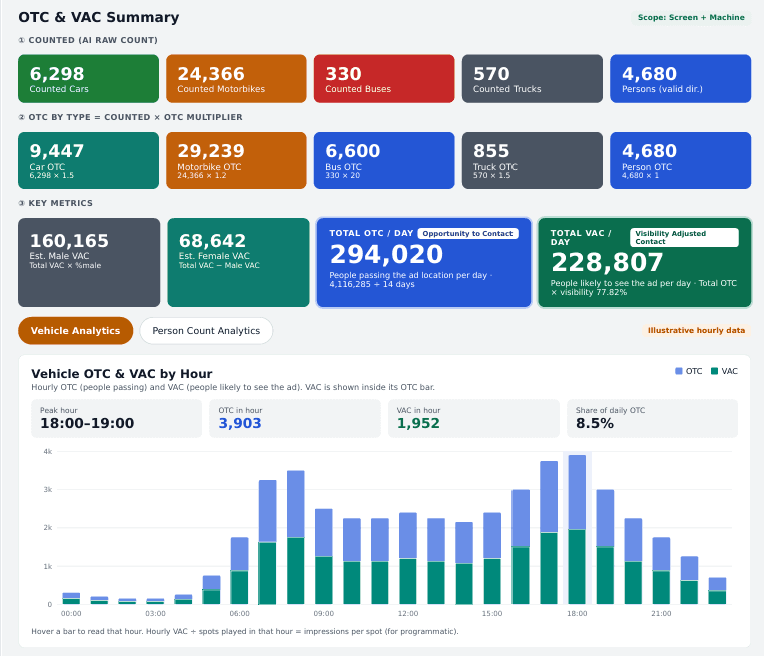This screenshot has width=764, height=656.
Task: Click the OTC in hour 3,903 value
Action: tap(240, 423)
